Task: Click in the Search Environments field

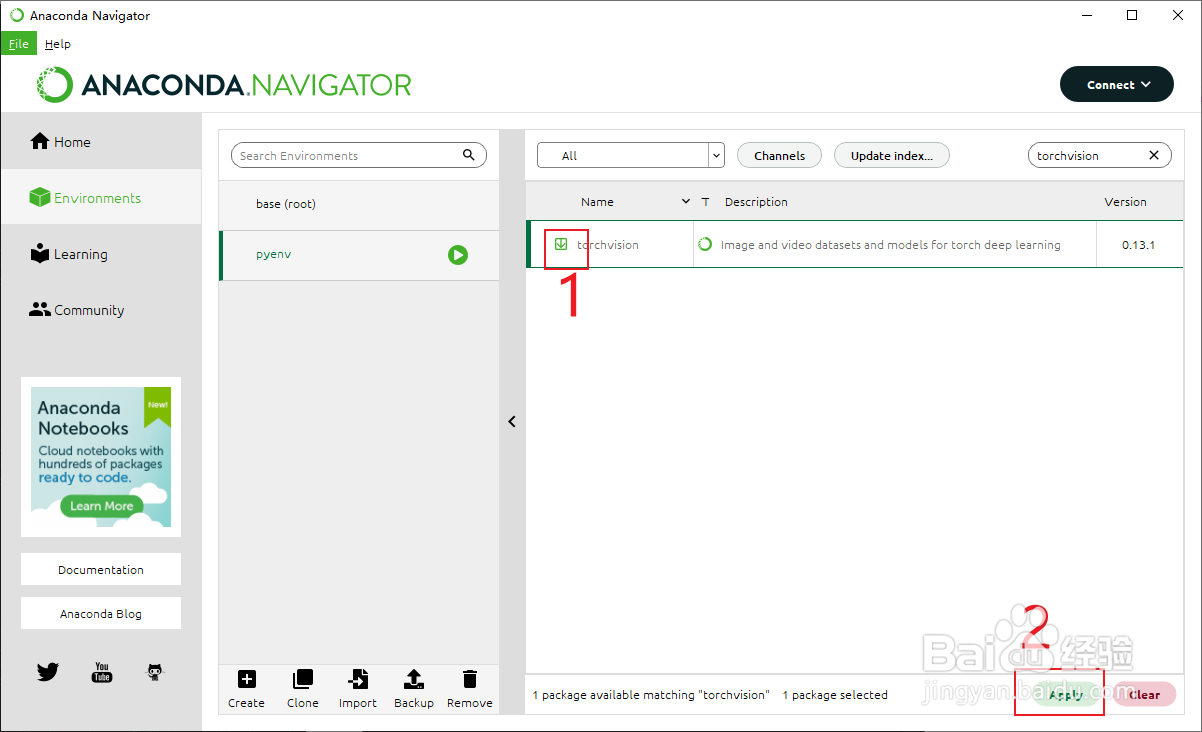Action: (x=359, y=155)
